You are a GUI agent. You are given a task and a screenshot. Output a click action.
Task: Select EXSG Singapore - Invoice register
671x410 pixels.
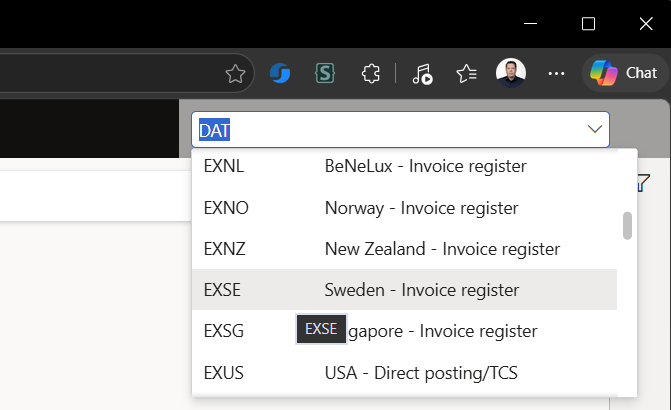(404, 331)
